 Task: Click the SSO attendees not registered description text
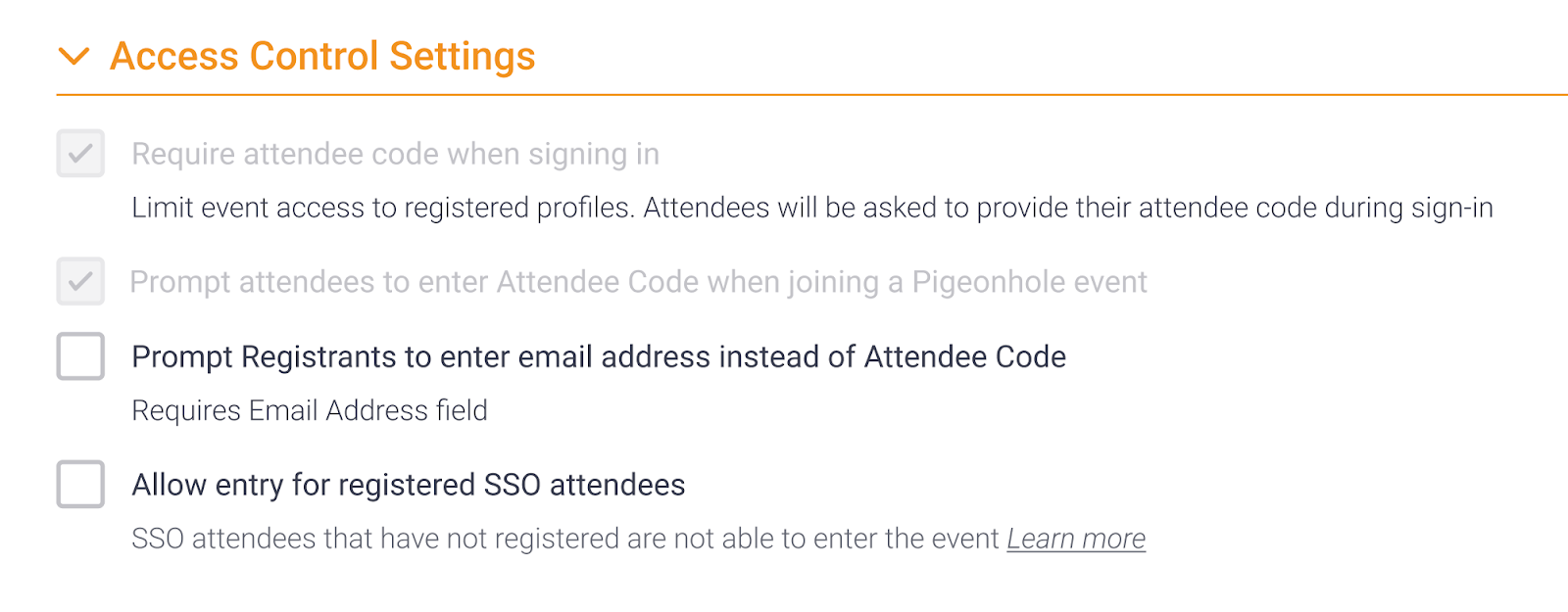coord(564,539)
